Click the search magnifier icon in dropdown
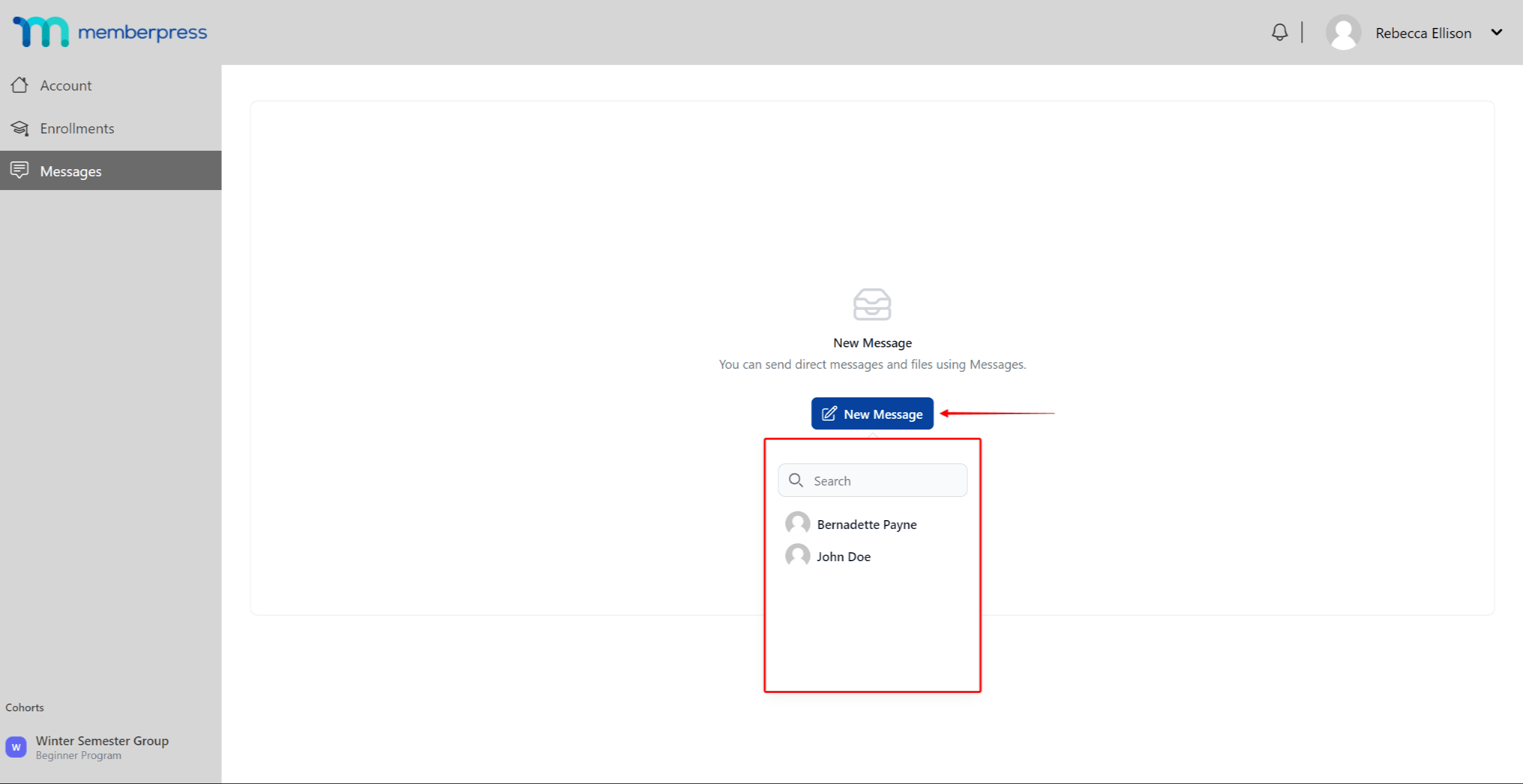This screenshot has width=1523, height=784. coord(795,479)
